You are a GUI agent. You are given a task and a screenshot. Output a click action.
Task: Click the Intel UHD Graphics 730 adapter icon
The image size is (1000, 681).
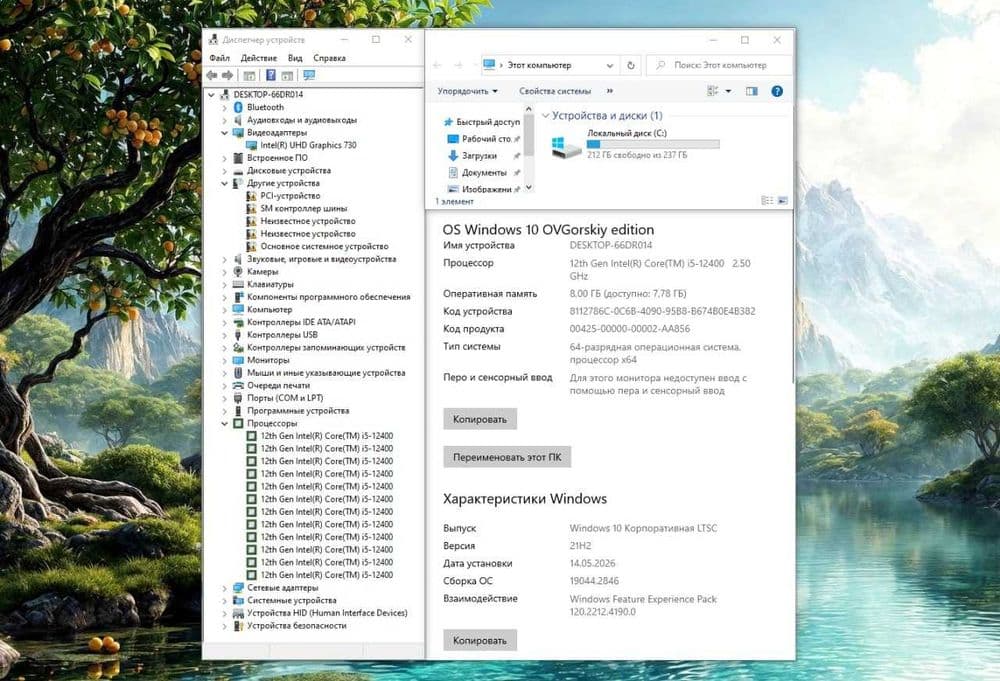pos(251,145)
